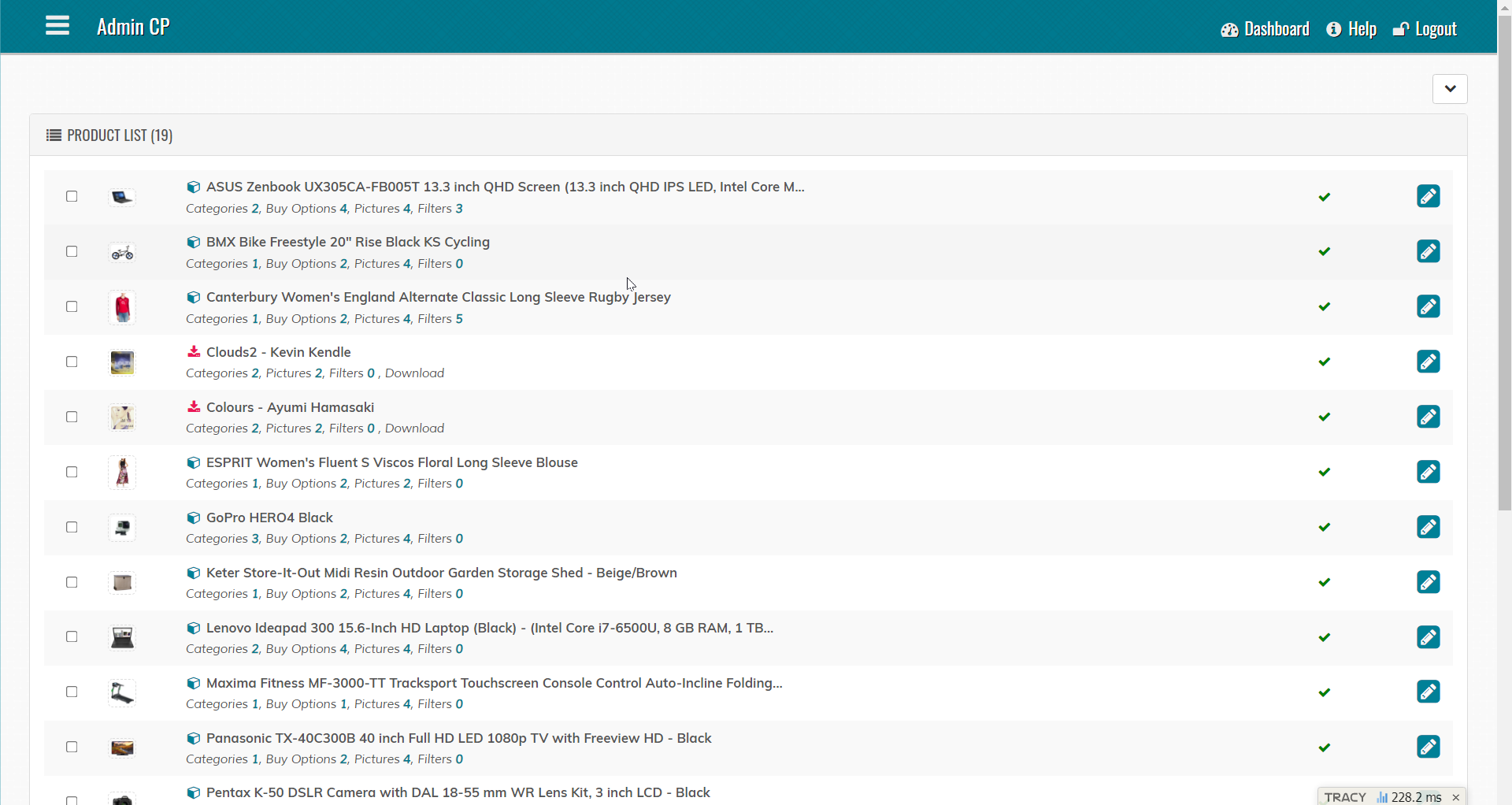Open Canterbury Women's England Jersey title
The height and width of the screenshot is (805, 1512).
pyautogui.click(x=439, y=297)
